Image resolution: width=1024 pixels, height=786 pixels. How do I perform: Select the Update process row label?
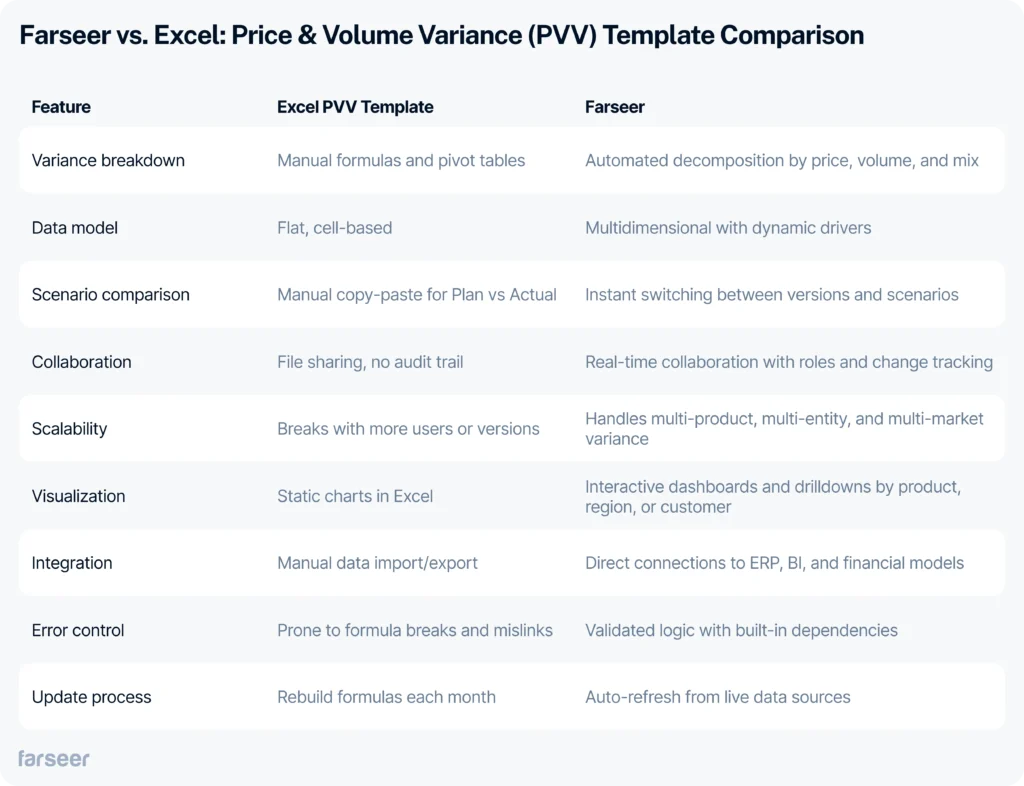click(91, 697)
